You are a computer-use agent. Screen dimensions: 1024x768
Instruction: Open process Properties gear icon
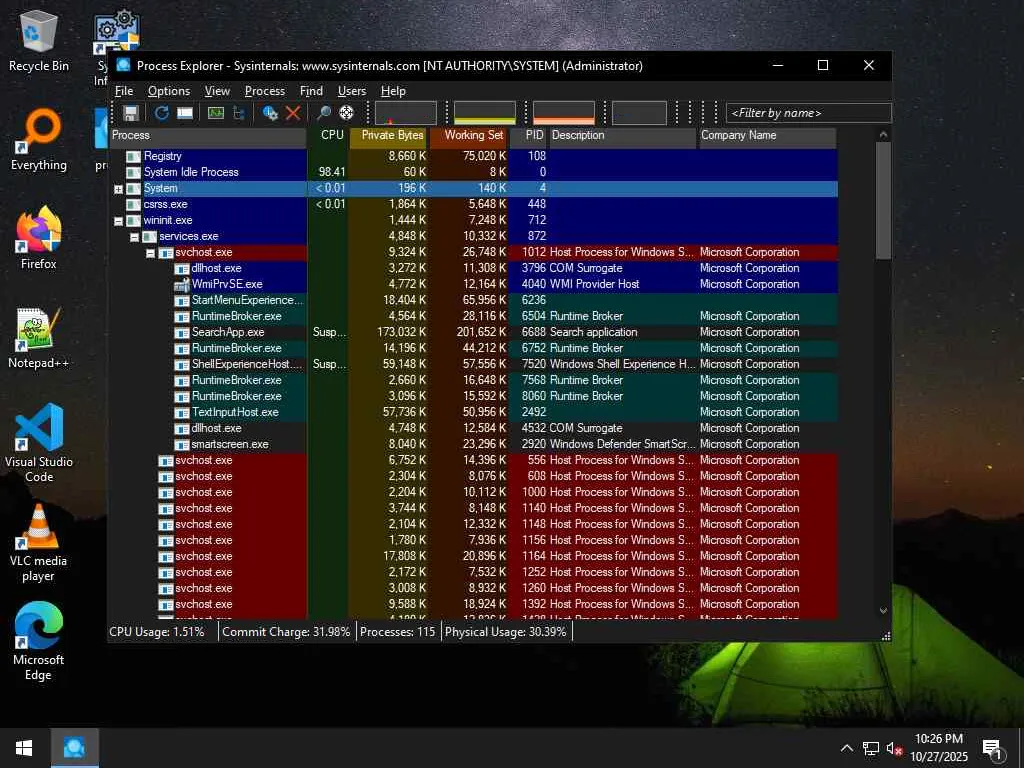tap(270, 113)
